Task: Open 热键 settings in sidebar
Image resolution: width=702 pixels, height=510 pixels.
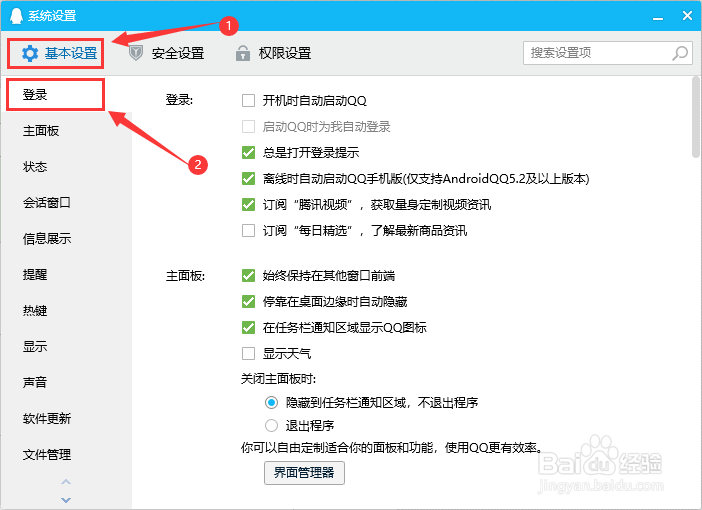Action: (35, 310)
